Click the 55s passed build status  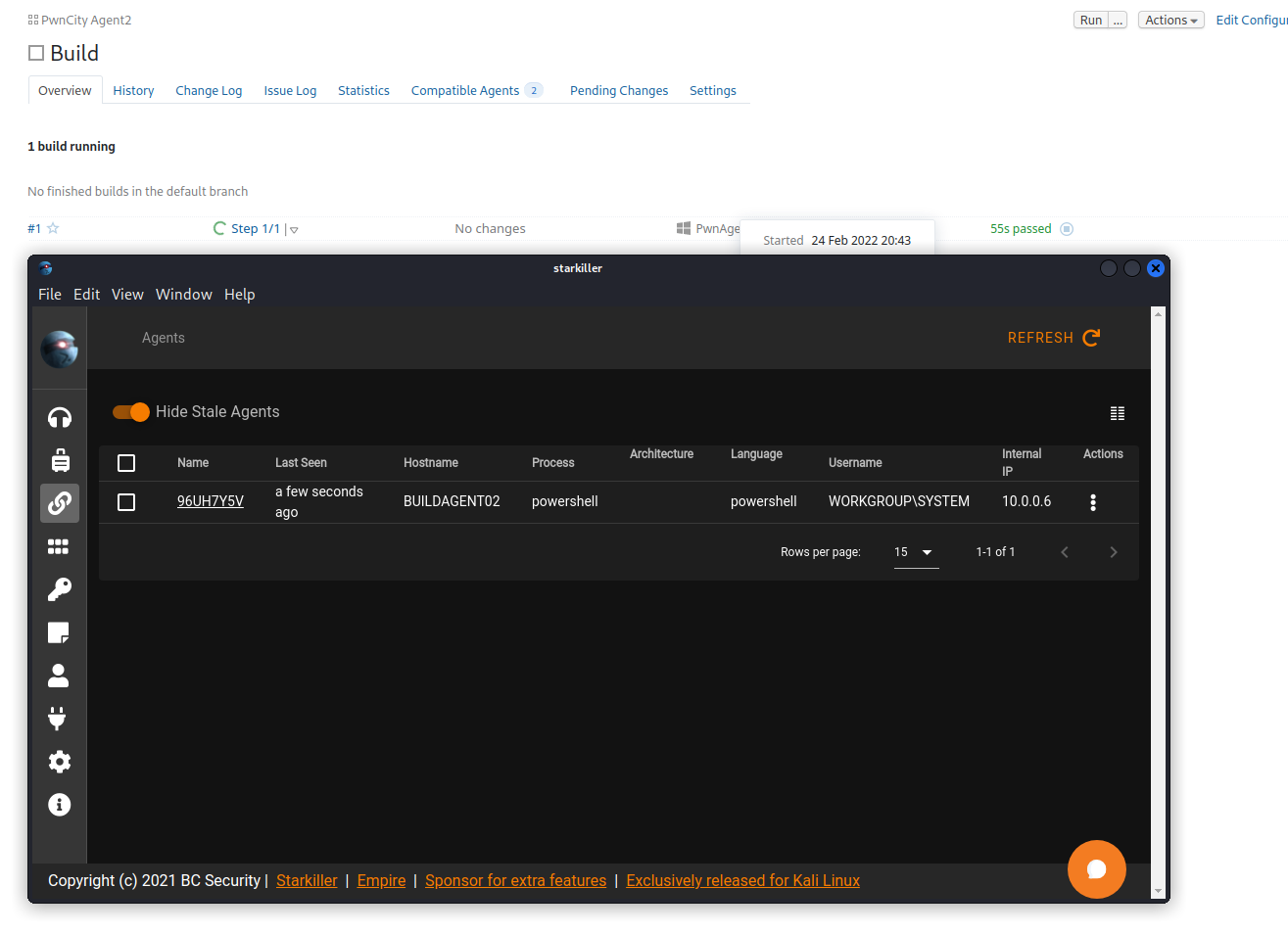tap(1021, 228)
